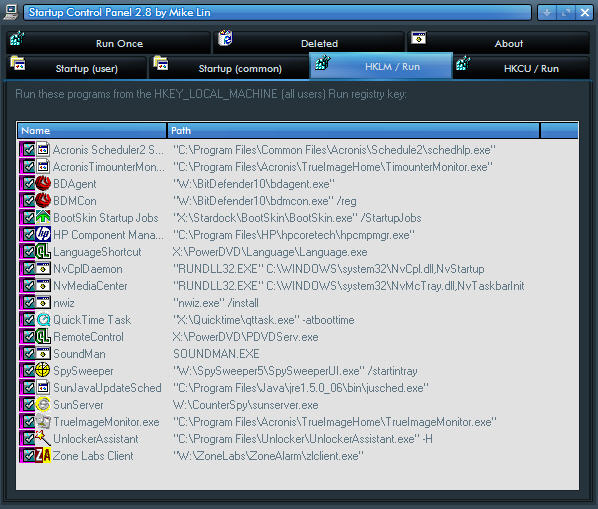
Task: Disable the QuickTime Task checkbox
Action: (x=28, y=320)
